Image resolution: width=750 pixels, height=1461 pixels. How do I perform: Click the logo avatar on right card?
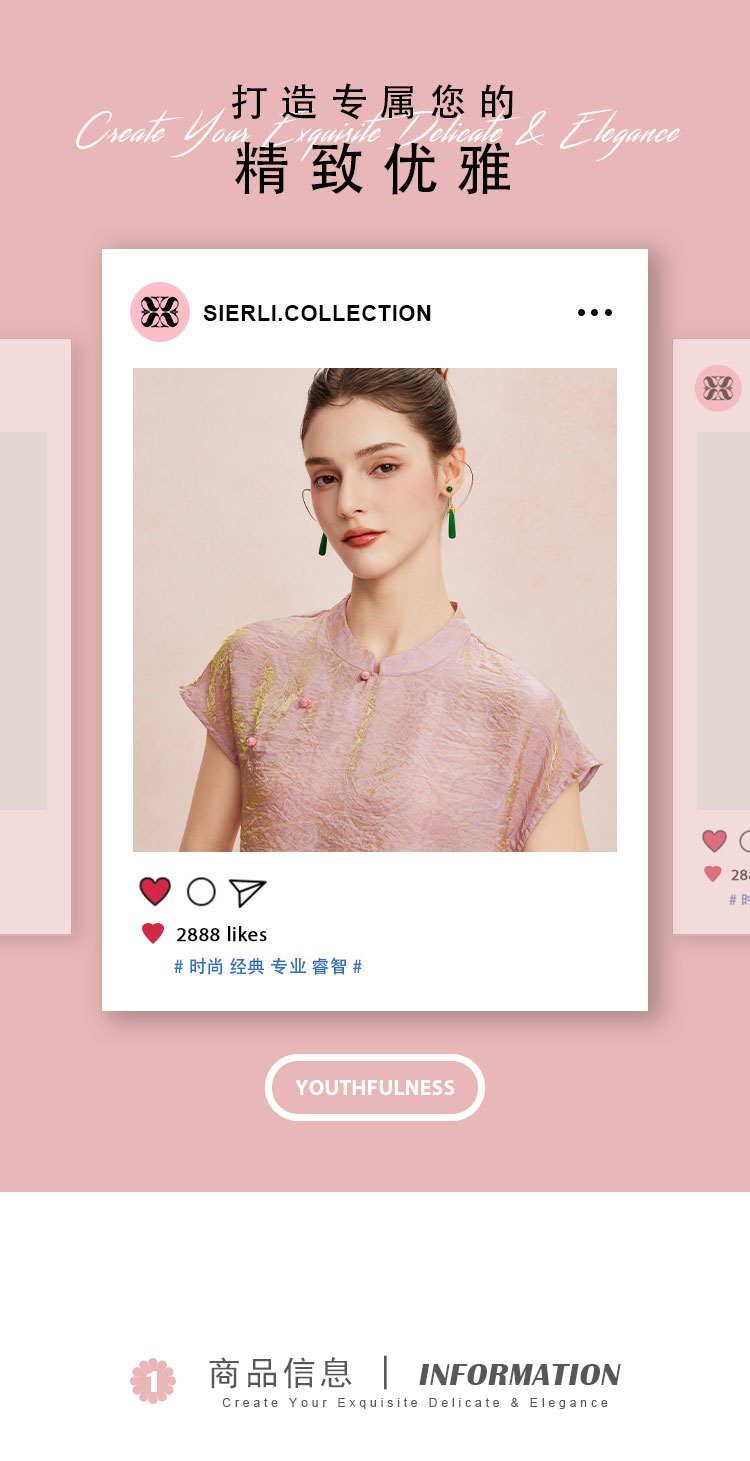[x=718, y=388]
